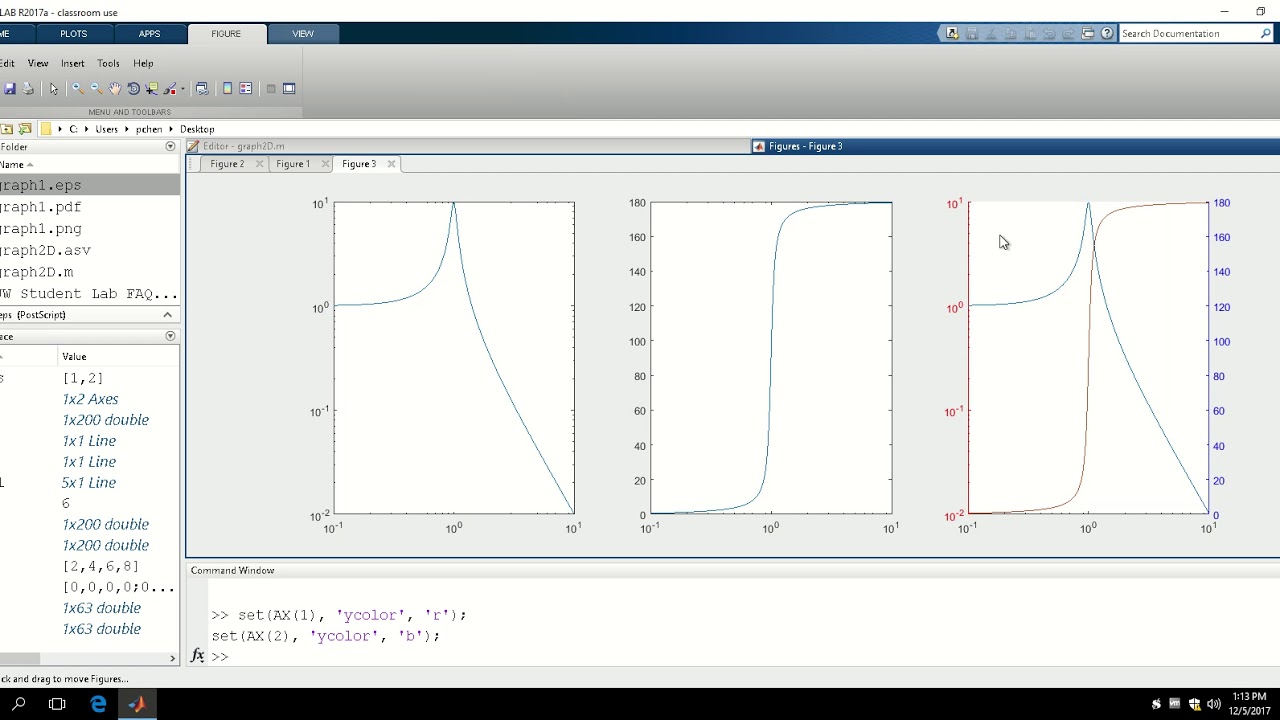Open the View menu
Image resolution: width=1280 pixels, height=720 pixels.
click(38, 63)
